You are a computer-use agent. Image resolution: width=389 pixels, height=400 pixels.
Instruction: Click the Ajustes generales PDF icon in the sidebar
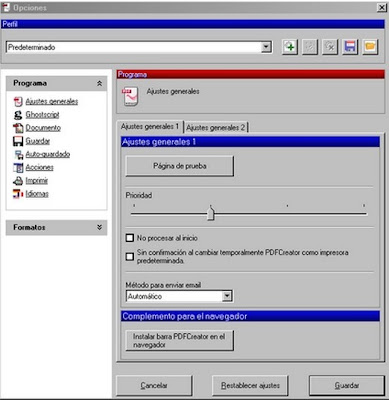click(18, 101)
